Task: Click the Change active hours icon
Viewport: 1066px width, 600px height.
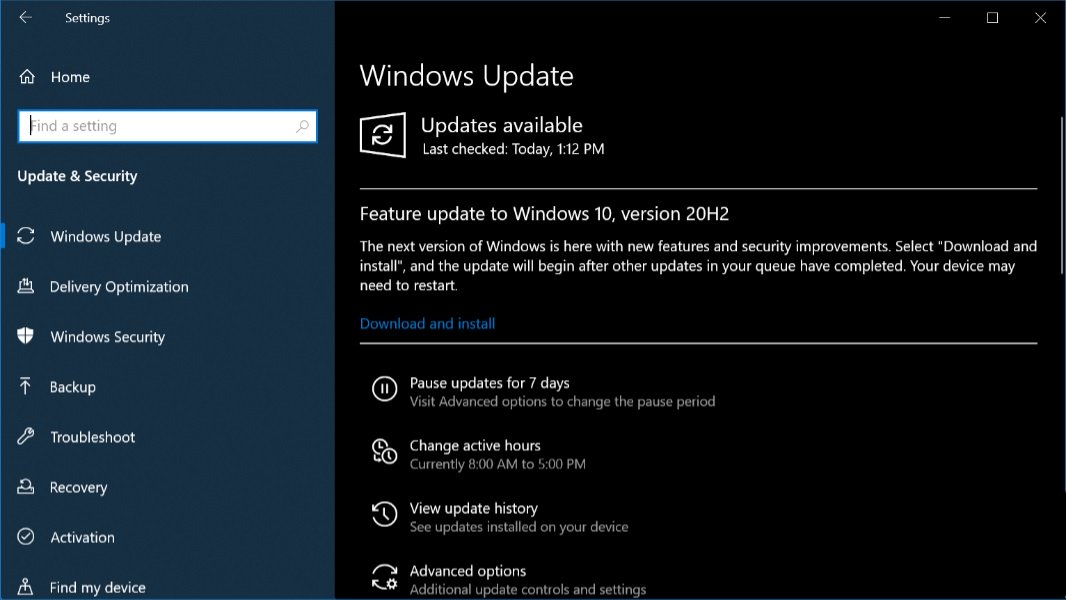Action: (384, 452)
